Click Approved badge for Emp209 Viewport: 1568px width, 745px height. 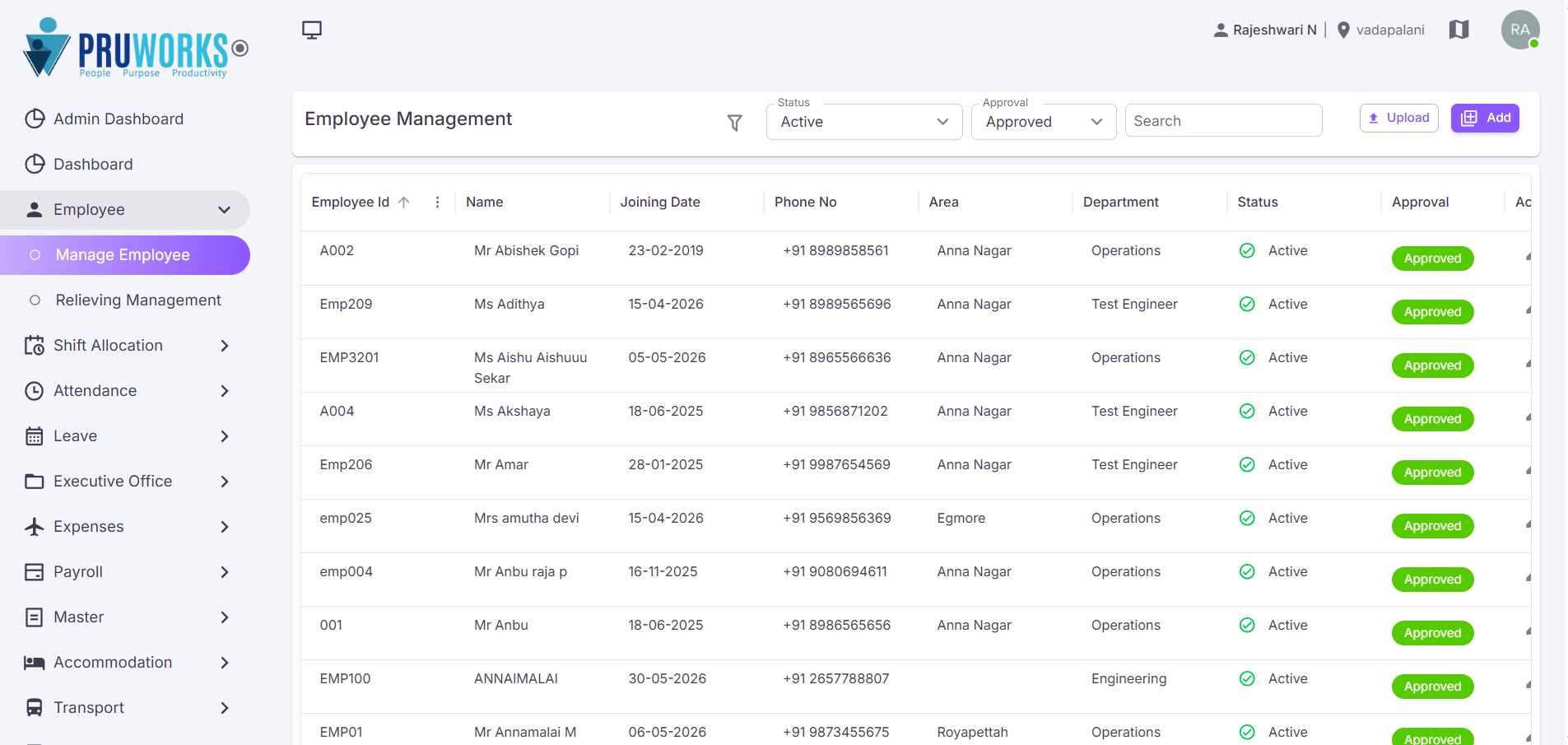(1432, 312)
